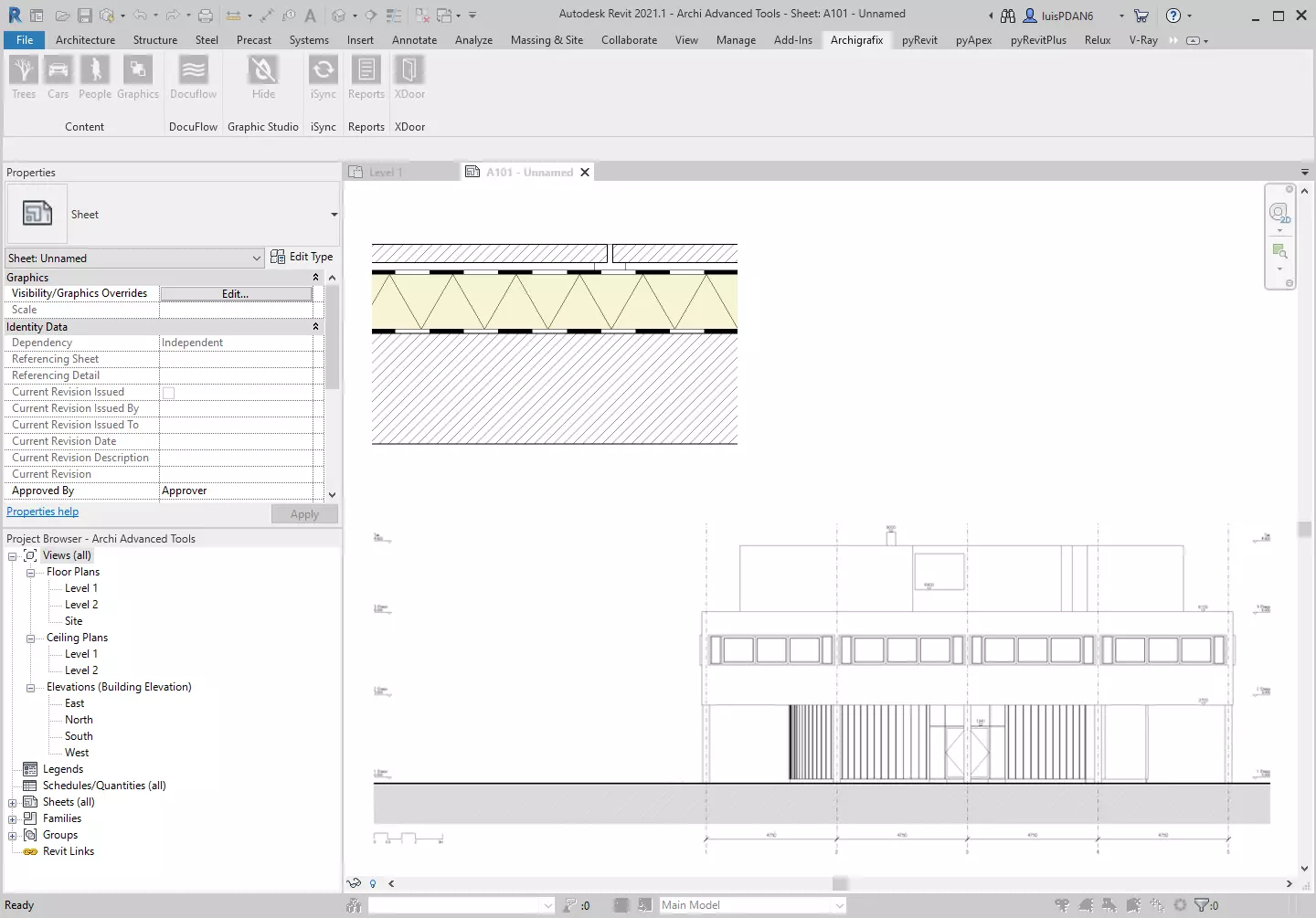
Task: Collapse the Floor Plans tree node
Action: 30,573
